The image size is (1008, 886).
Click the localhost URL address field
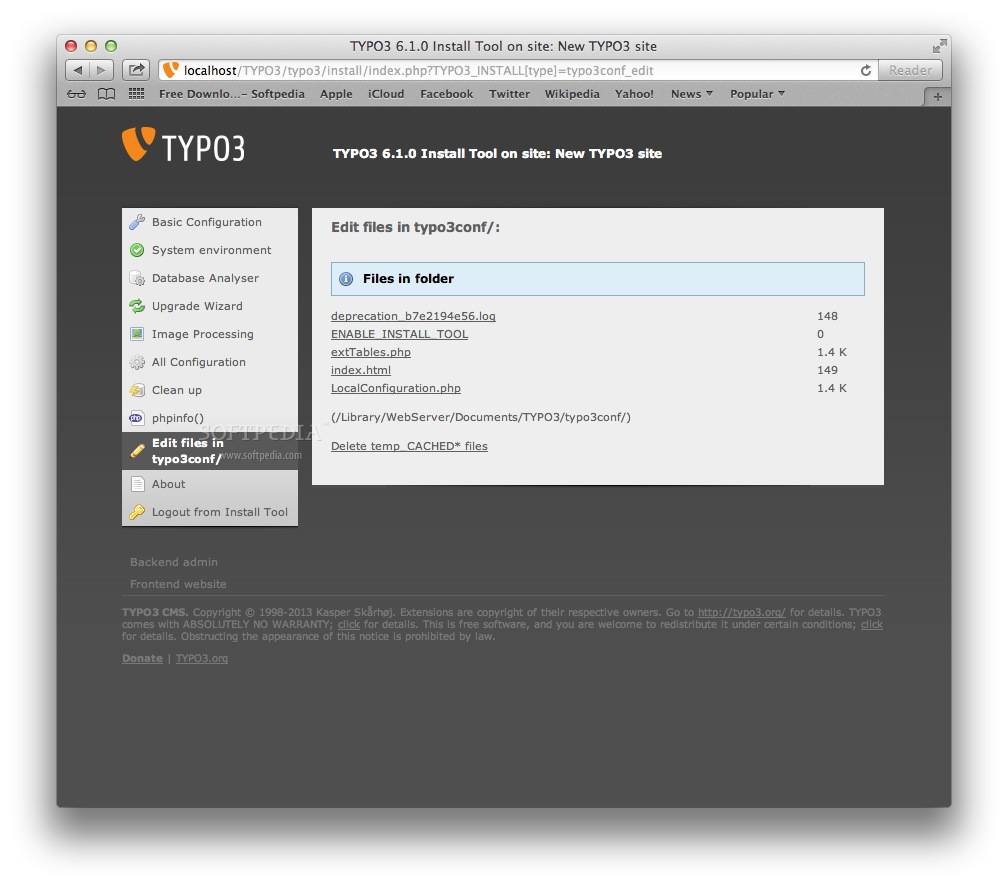tap(518, 70)
